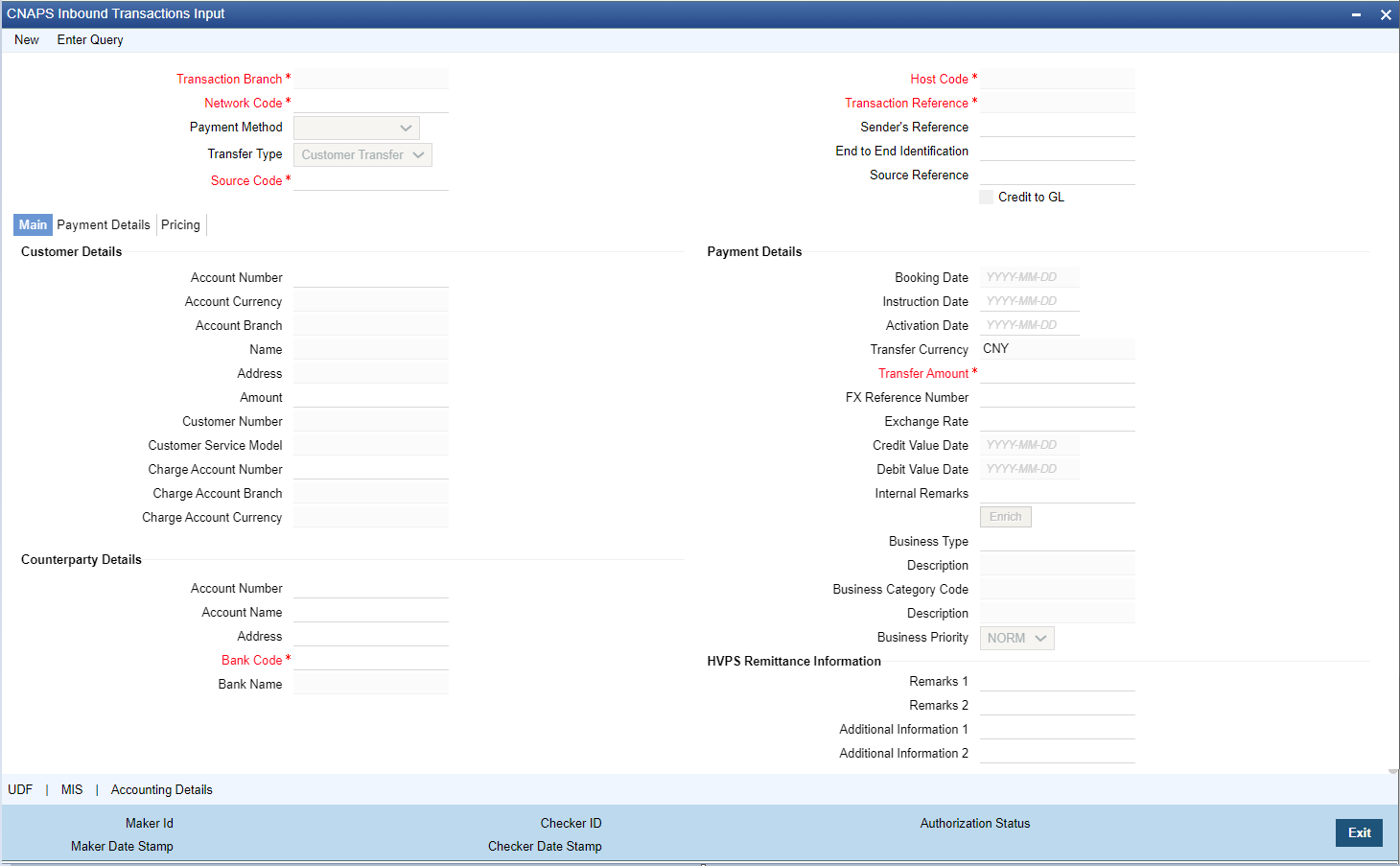
Task: Click the Activation Date field
Action: (x=1030, y=325)
